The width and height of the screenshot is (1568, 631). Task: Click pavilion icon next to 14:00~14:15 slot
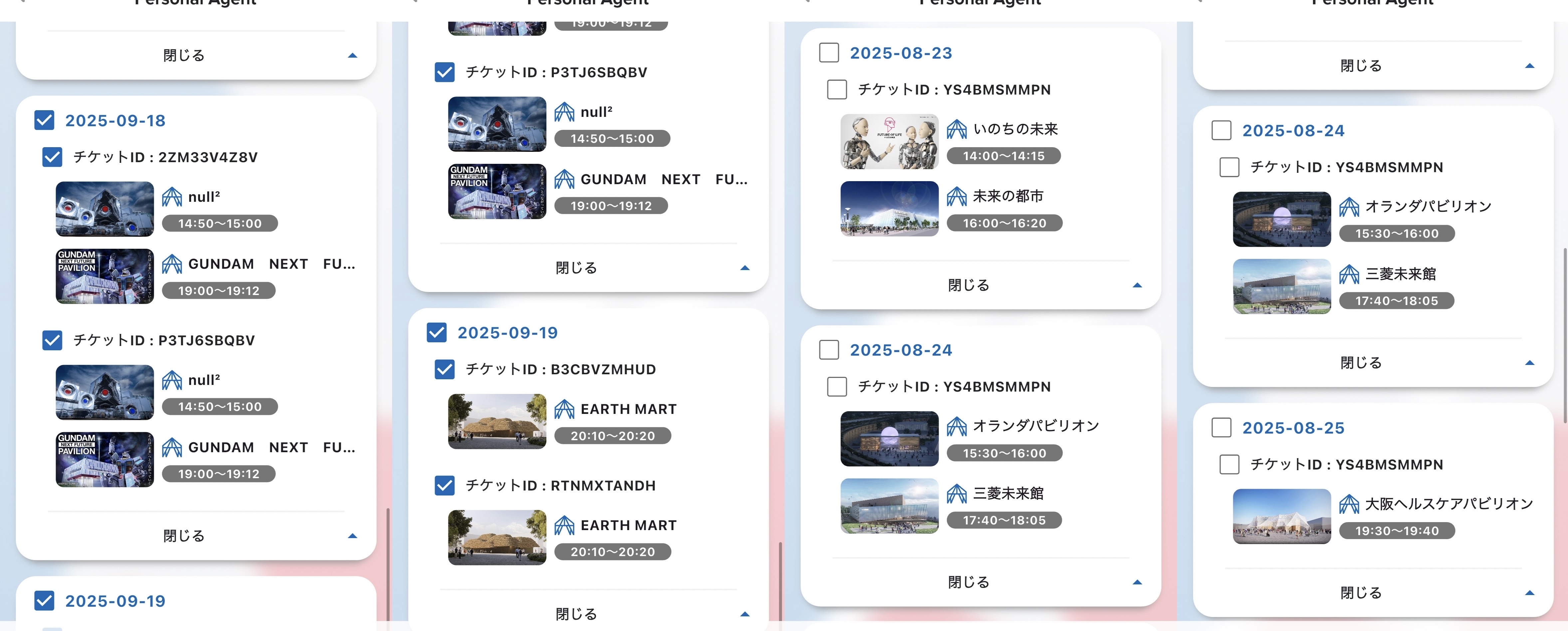pos(956,129)
